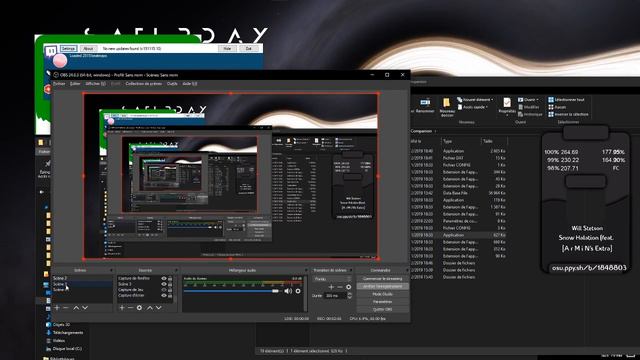The height and width of the screenshot is (360, 640).
Task: Click Commencer le streaming button
Action: 382,279
